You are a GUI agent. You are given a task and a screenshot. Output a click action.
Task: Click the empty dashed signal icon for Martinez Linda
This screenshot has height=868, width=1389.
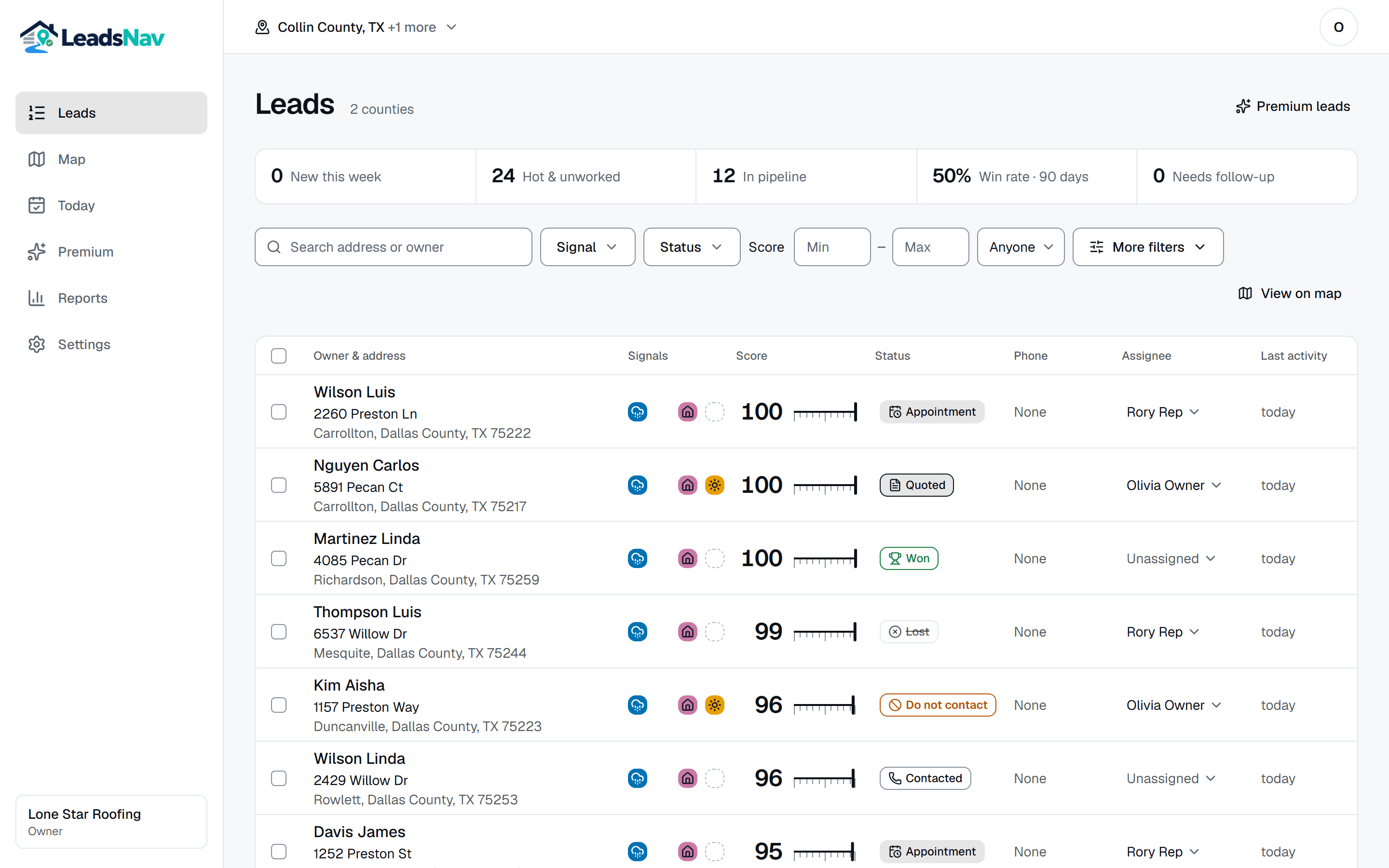(715, 558)
